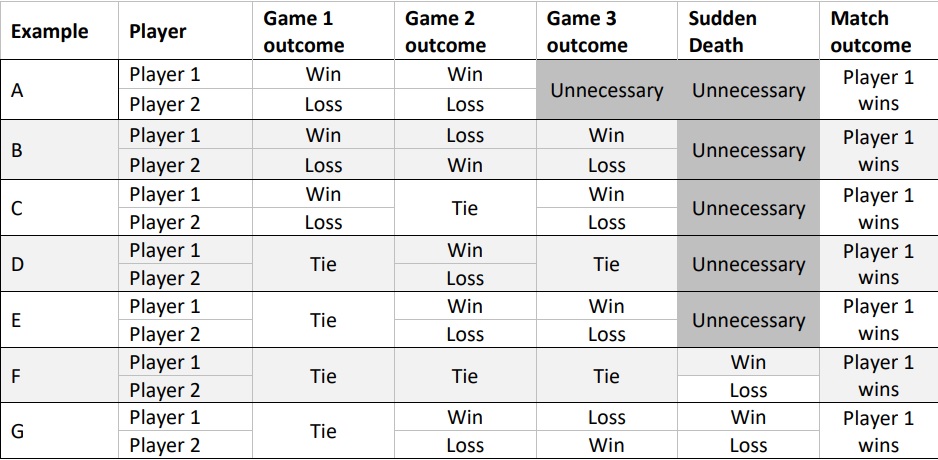The image size is (938, 460).
Task: Click the "Game 3 outcome" header
Action: (x=587, y=32)
